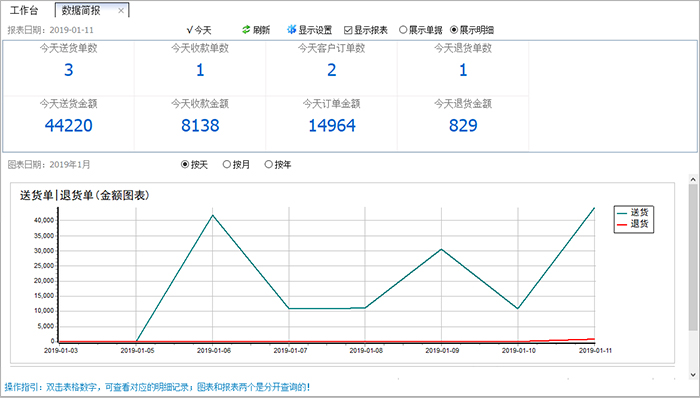This screenshot has height=398, width=700.
Task: Click the scrollbar up arrow
Action: (x=693, y=179)
